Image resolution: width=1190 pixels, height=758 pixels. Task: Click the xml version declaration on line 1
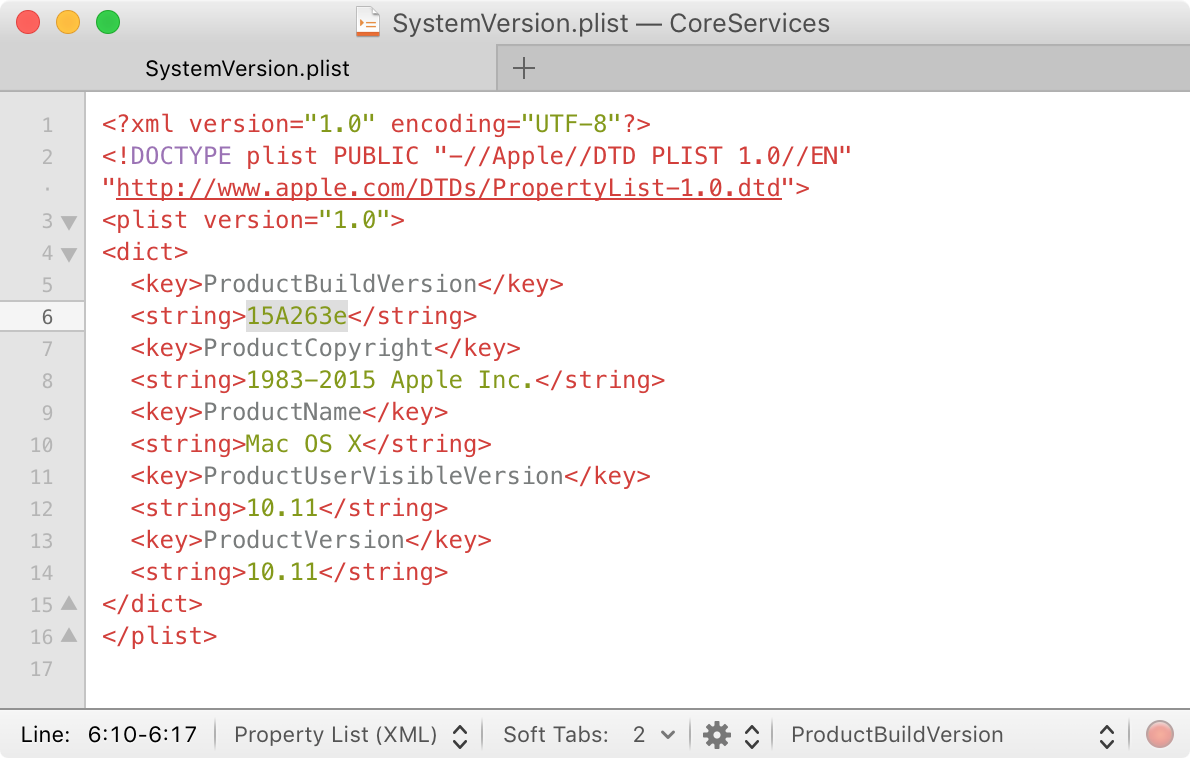pyautogui.click(x=376, y=124)
